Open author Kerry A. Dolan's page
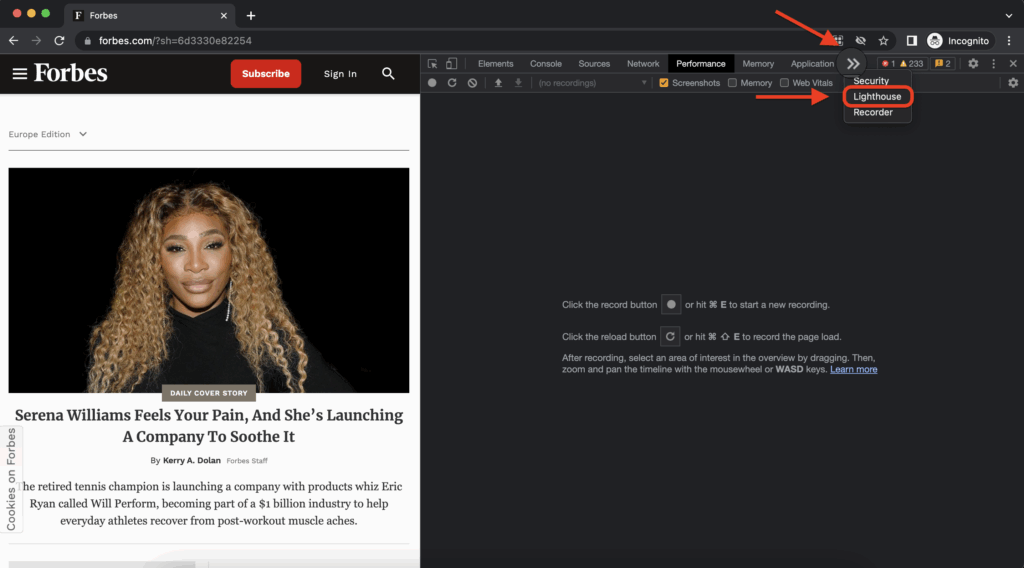The height and width of the screenshot is (568, 1024). 191,460
